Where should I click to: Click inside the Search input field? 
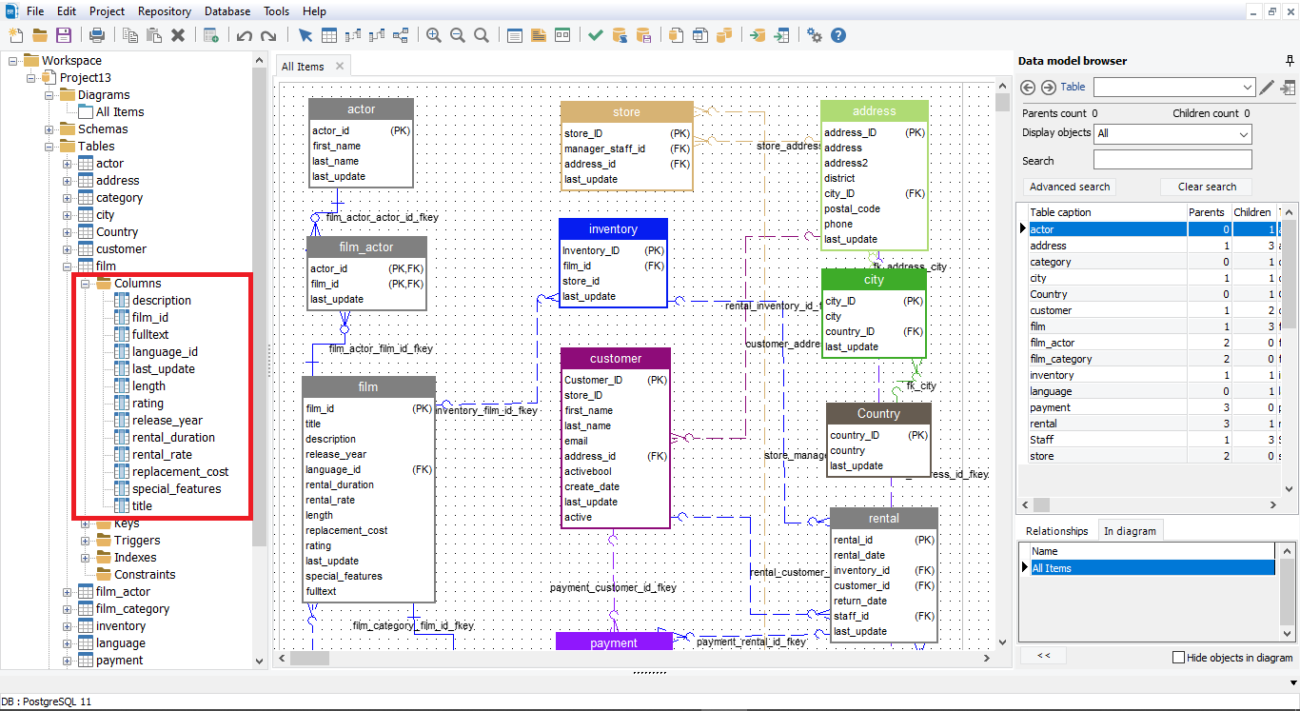(x=1172, y=159)
